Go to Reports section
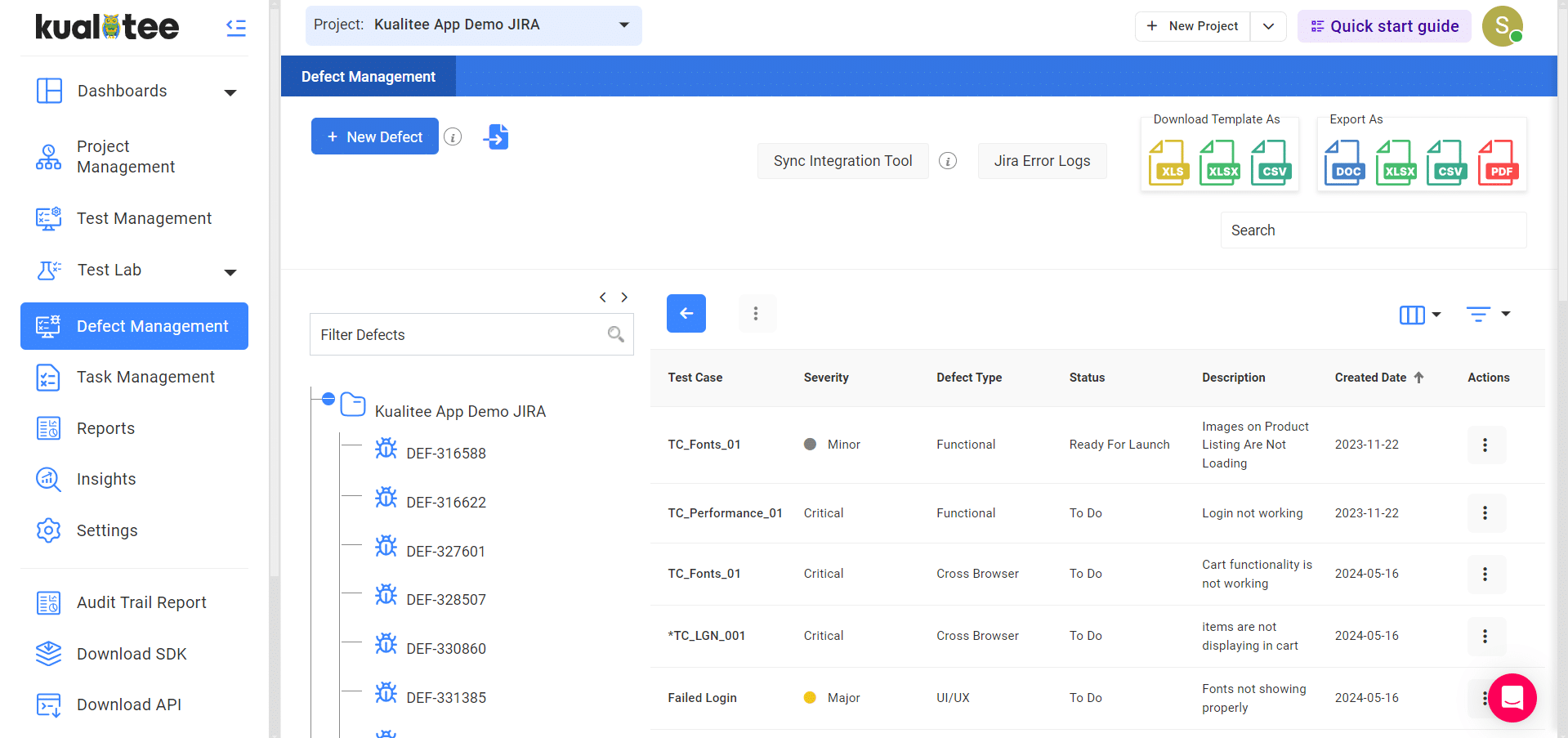 click(105, 428)
